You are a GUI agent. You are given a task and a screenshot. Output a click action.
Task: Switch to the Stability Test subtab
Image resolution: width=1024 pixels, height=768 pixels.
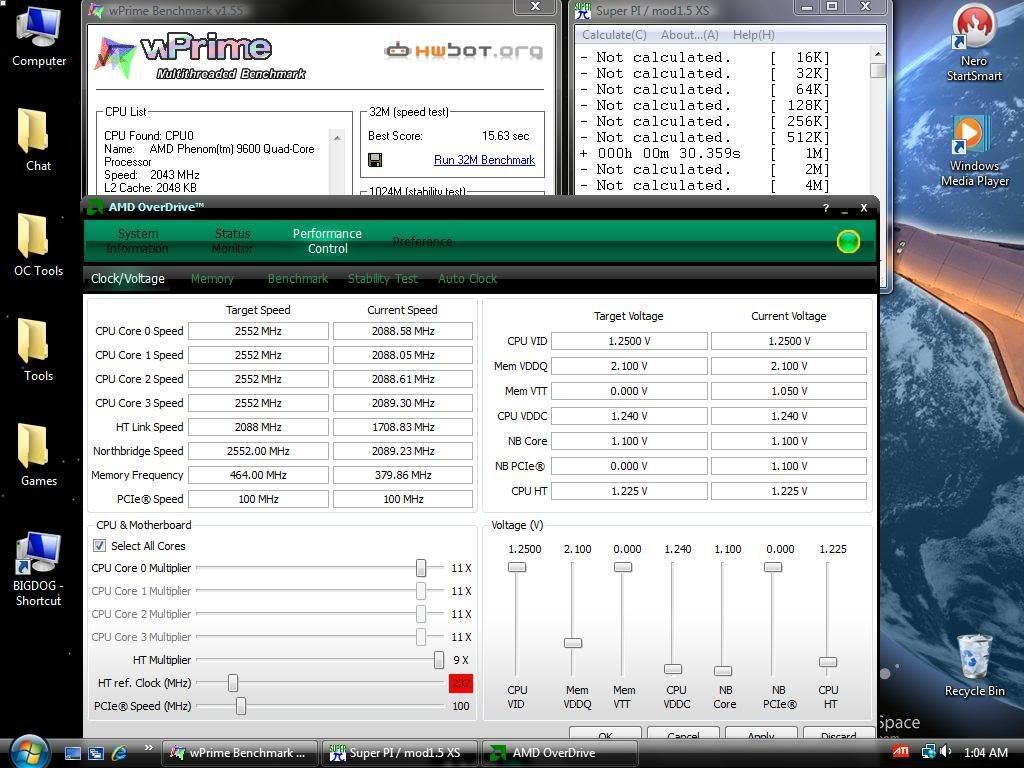[383, 279]
